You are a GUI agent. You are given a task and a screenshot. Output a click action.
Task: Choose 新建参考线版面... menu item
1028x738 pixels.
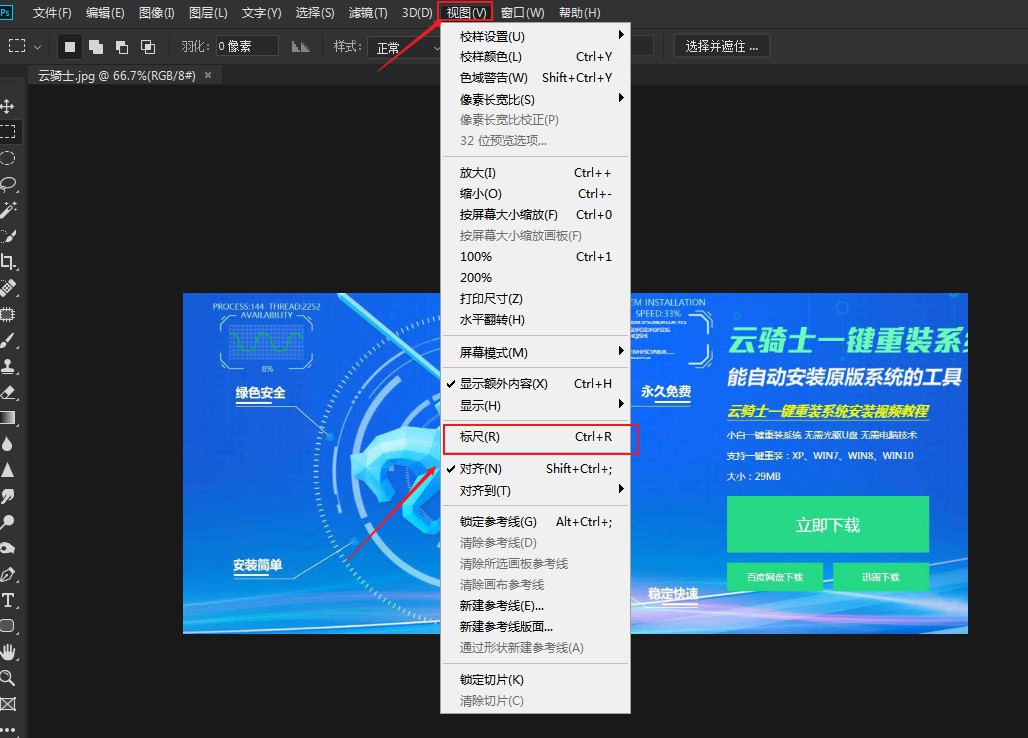pos(536,627)
